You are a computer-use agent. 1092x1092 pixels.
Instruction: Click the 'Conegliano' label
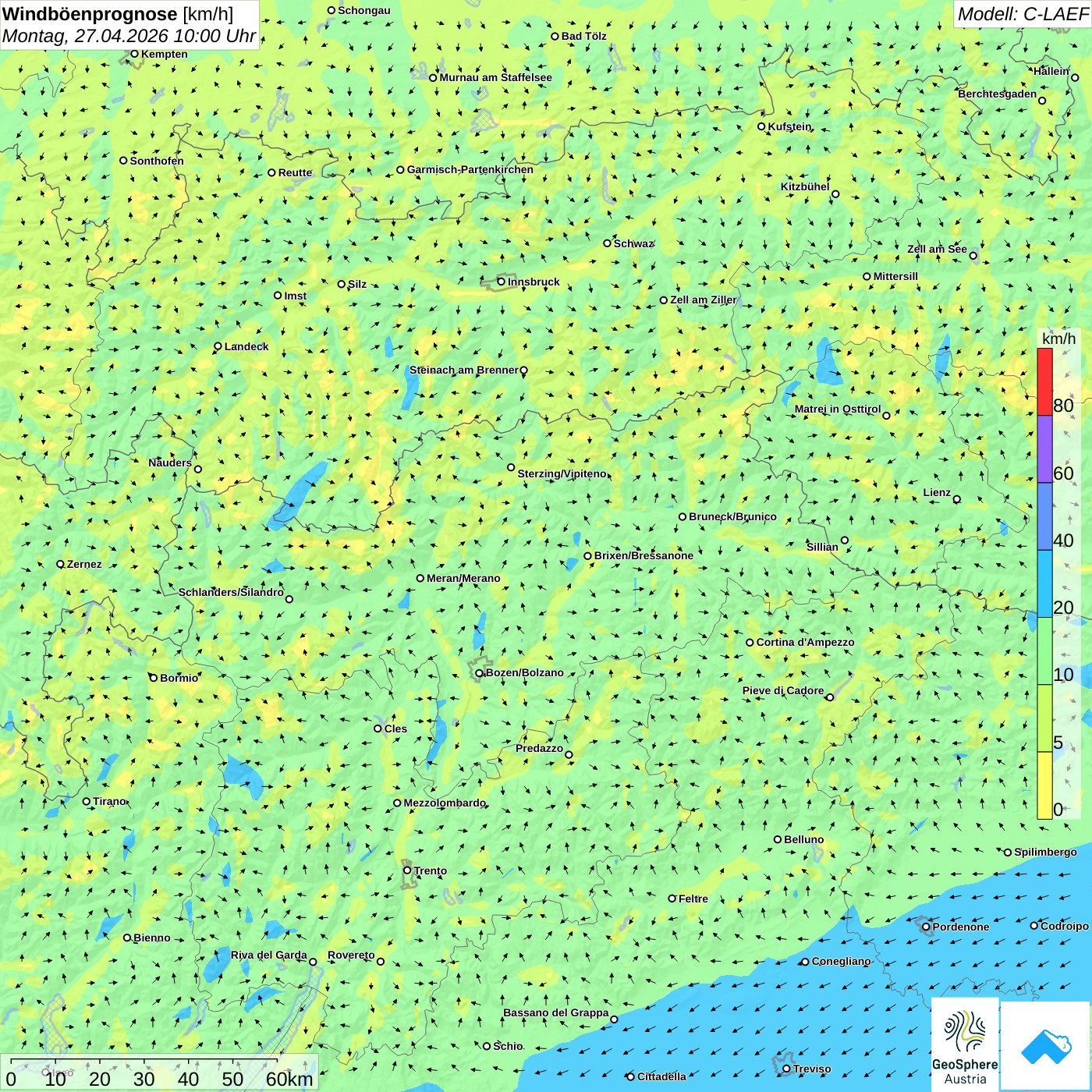click(841, 961)
